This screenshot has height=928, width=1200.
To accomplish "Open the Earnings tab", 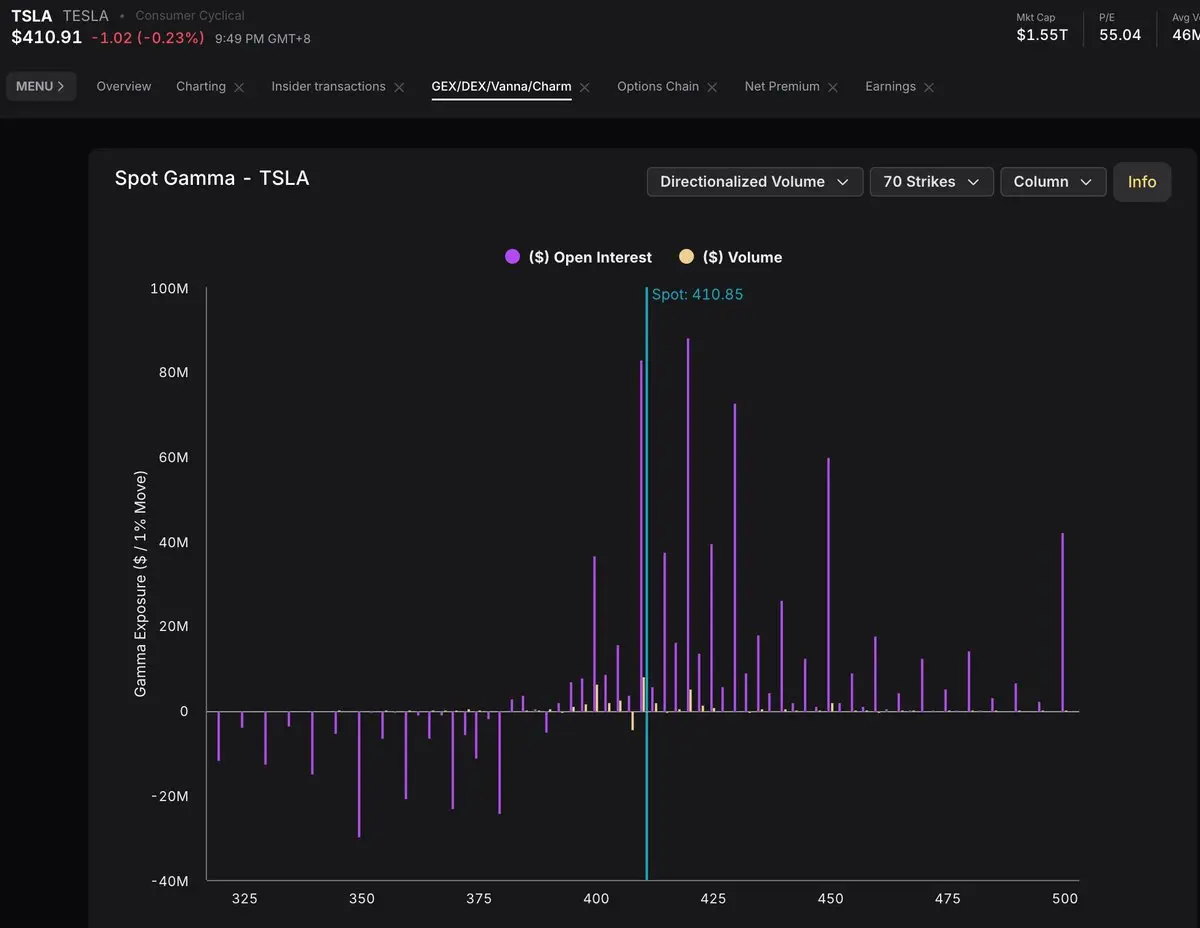I will 890,86.
